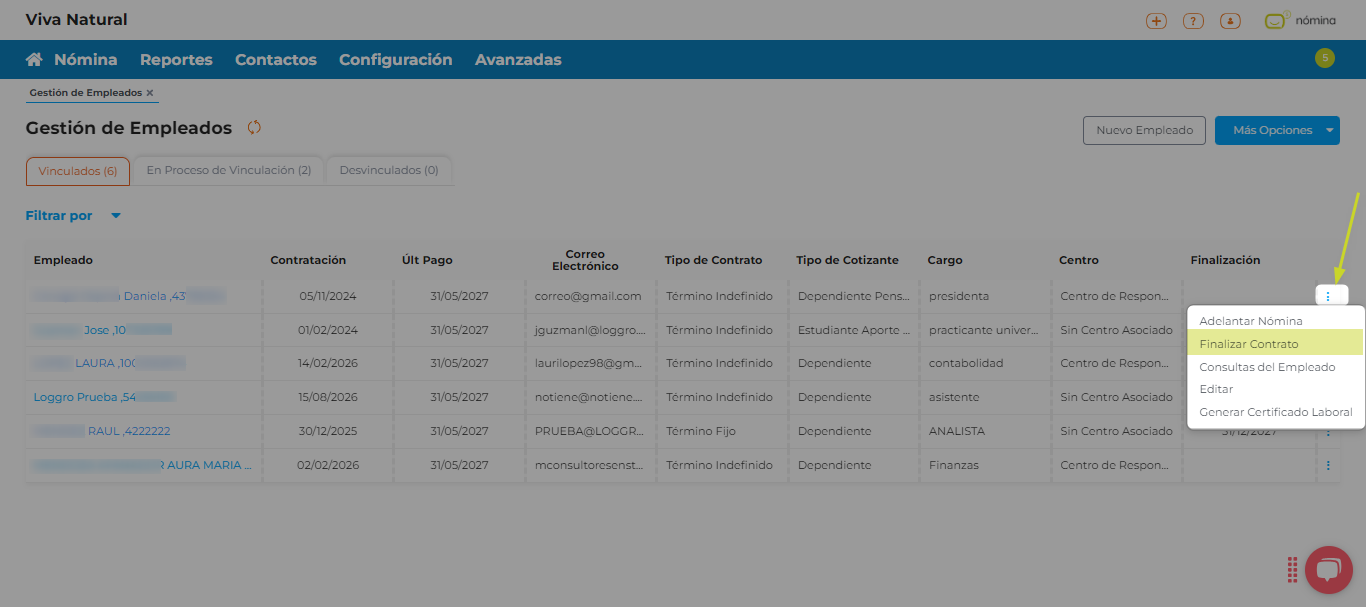This screenshot has width=1366, height=607.
Task: Click the Contratación column header
Action: pyautogui.click(x=308, y=260)
